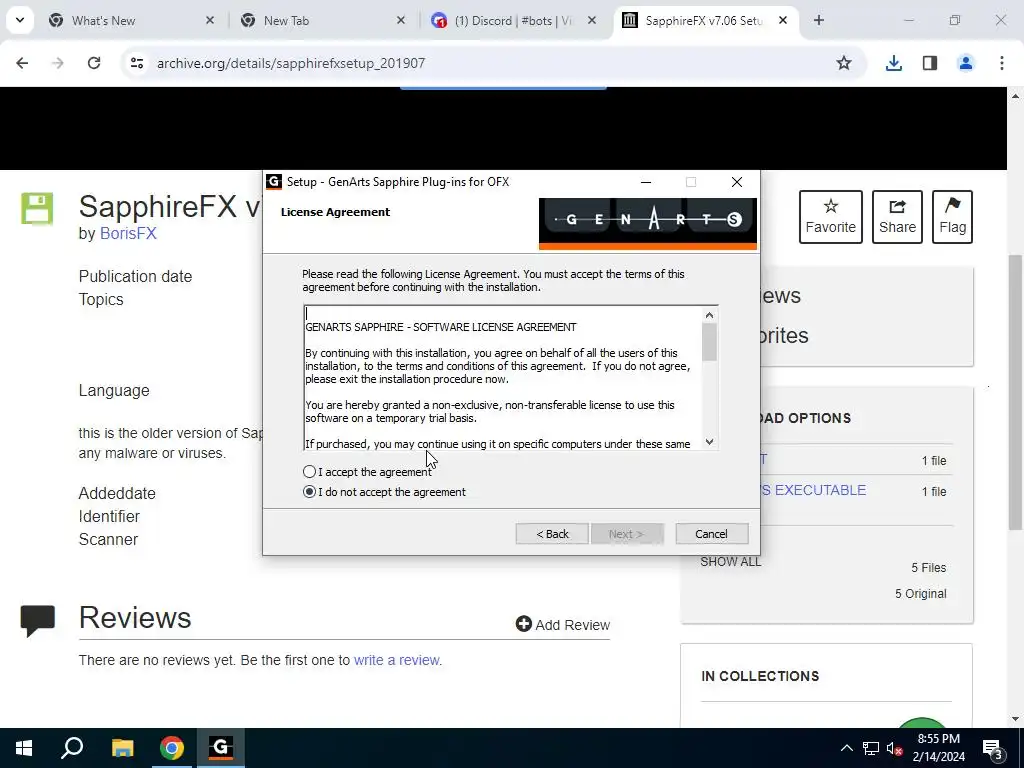Open Chrome profile icon
Screen dimensions: 1024x768
point(966,63)
